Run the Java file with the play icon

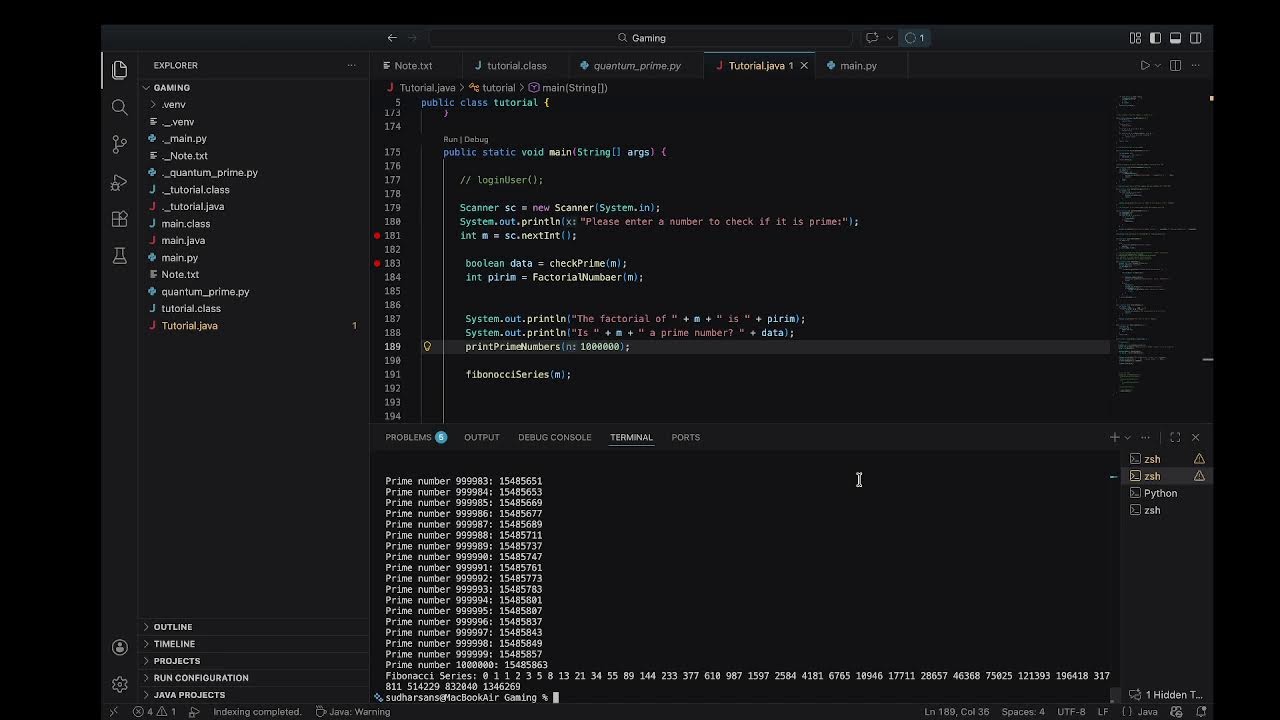coord(1145,66)
